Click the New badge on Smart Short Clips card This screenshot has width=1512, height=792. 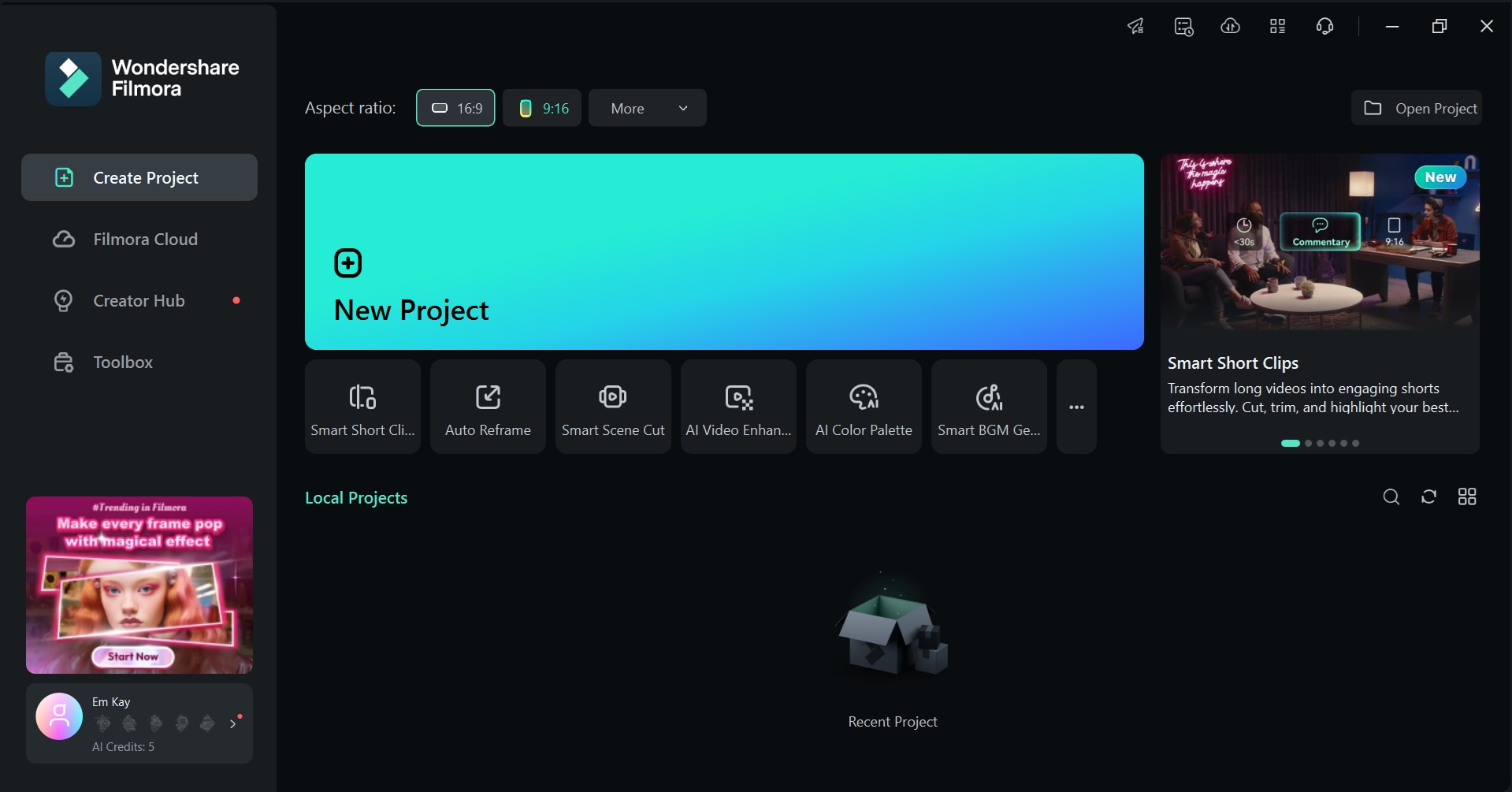(1440, 177)
